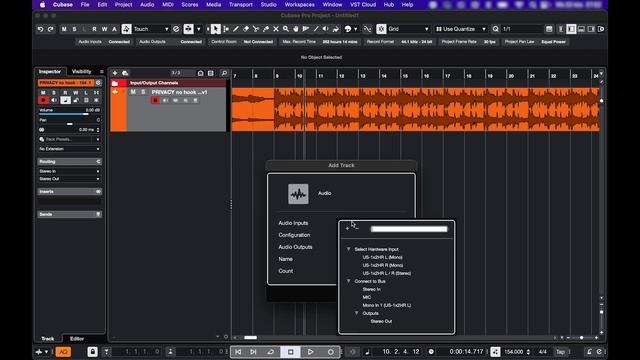Select the Object Selection arrow tool
The height and width of the screenshot is (360, 640).
point(216,29)
